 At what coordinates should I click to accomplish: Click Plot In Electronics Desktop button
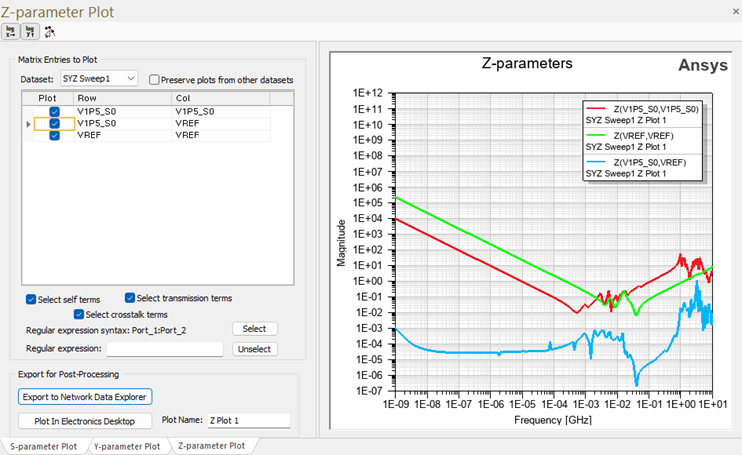85,421
